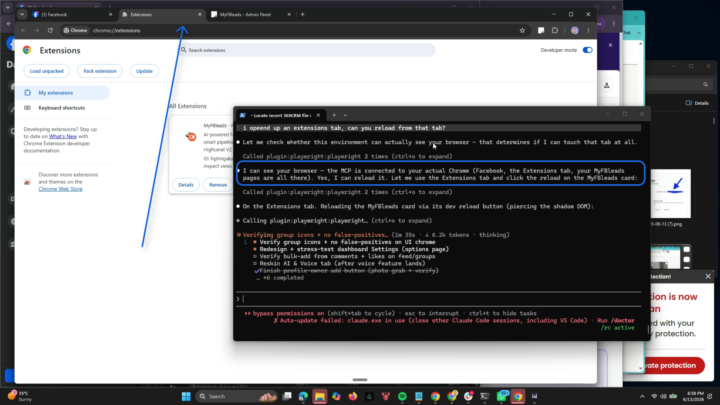Remove the MyFBleads extension

coord(218,185)
